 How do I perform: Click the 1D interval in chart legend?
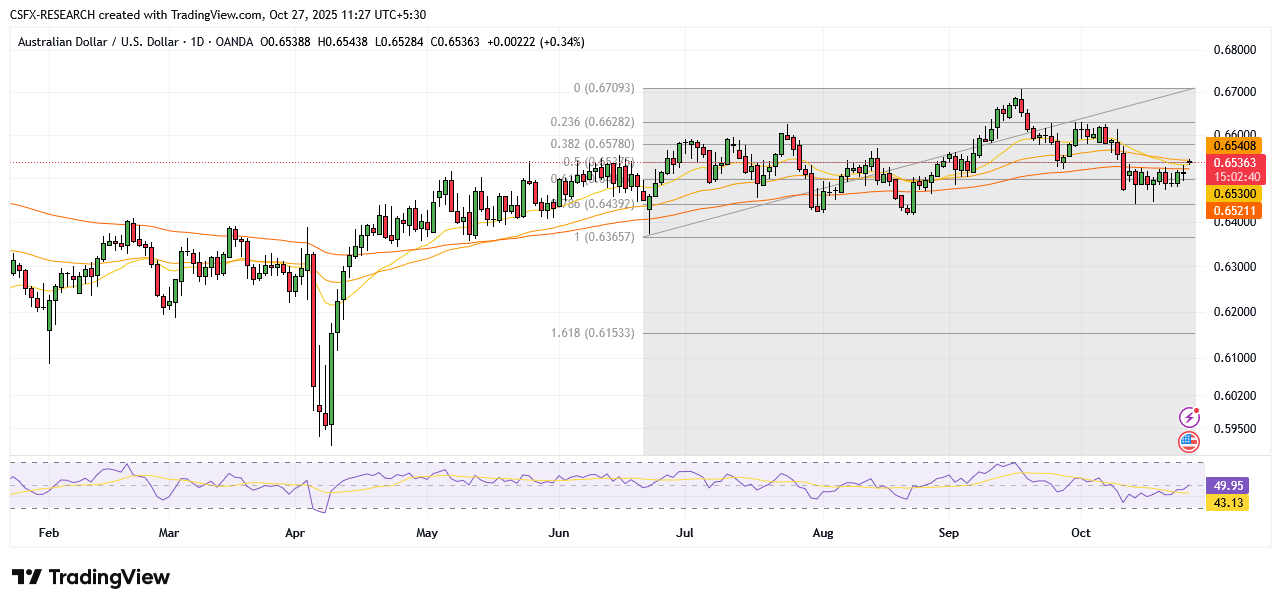(x=200, y=42)
